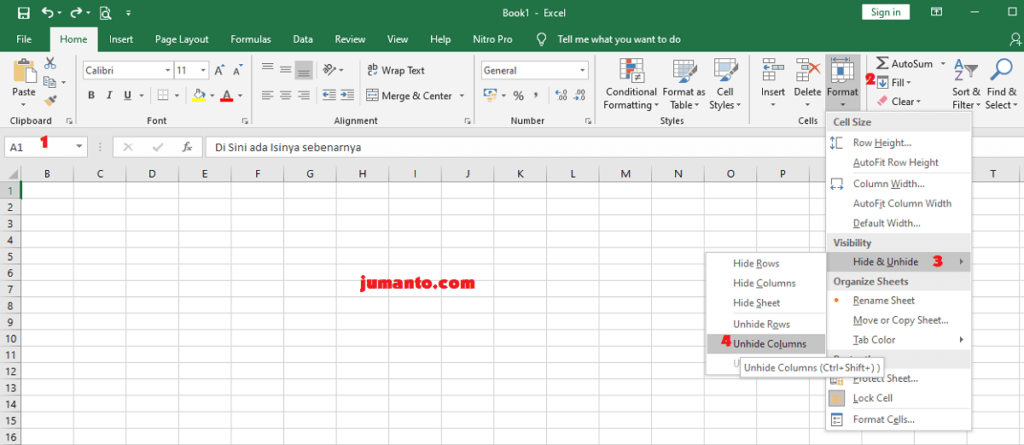Screen dimensions: 1024x445
Task: Open the Calibri font name dropdown
Action: click(x=168, y=70)
